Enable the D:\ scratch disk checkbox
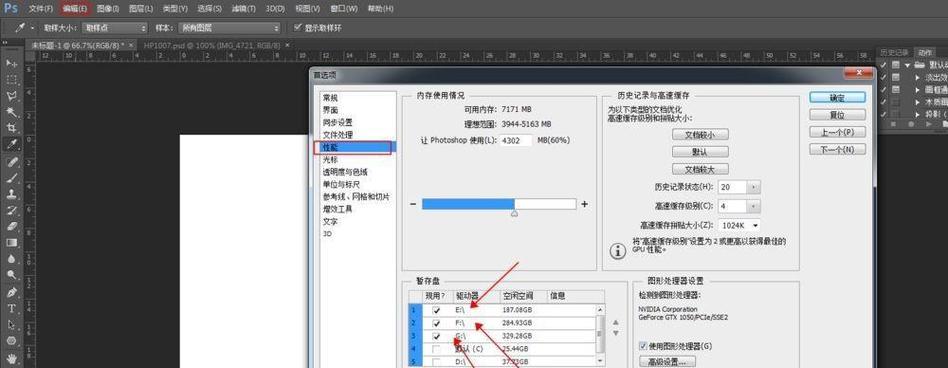 tap(437, 362)
